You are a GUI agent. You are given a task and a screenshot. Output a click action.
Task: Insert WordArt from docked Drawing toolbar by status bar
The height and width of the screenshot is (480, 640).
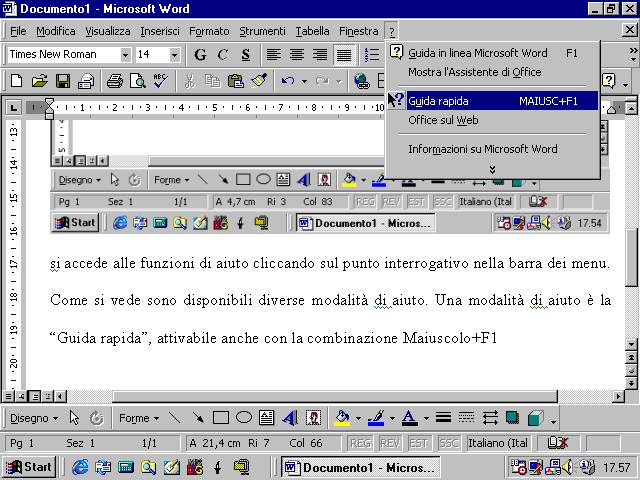(x=290, y=418)
